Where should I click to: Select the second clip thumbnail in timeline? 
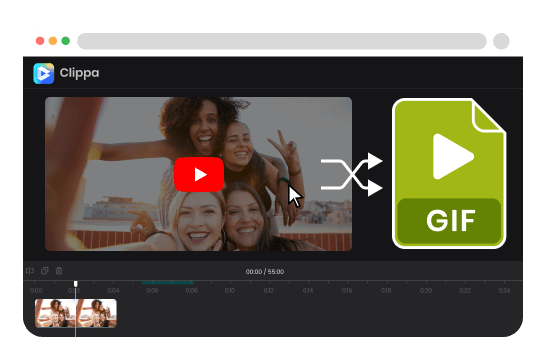96,313
